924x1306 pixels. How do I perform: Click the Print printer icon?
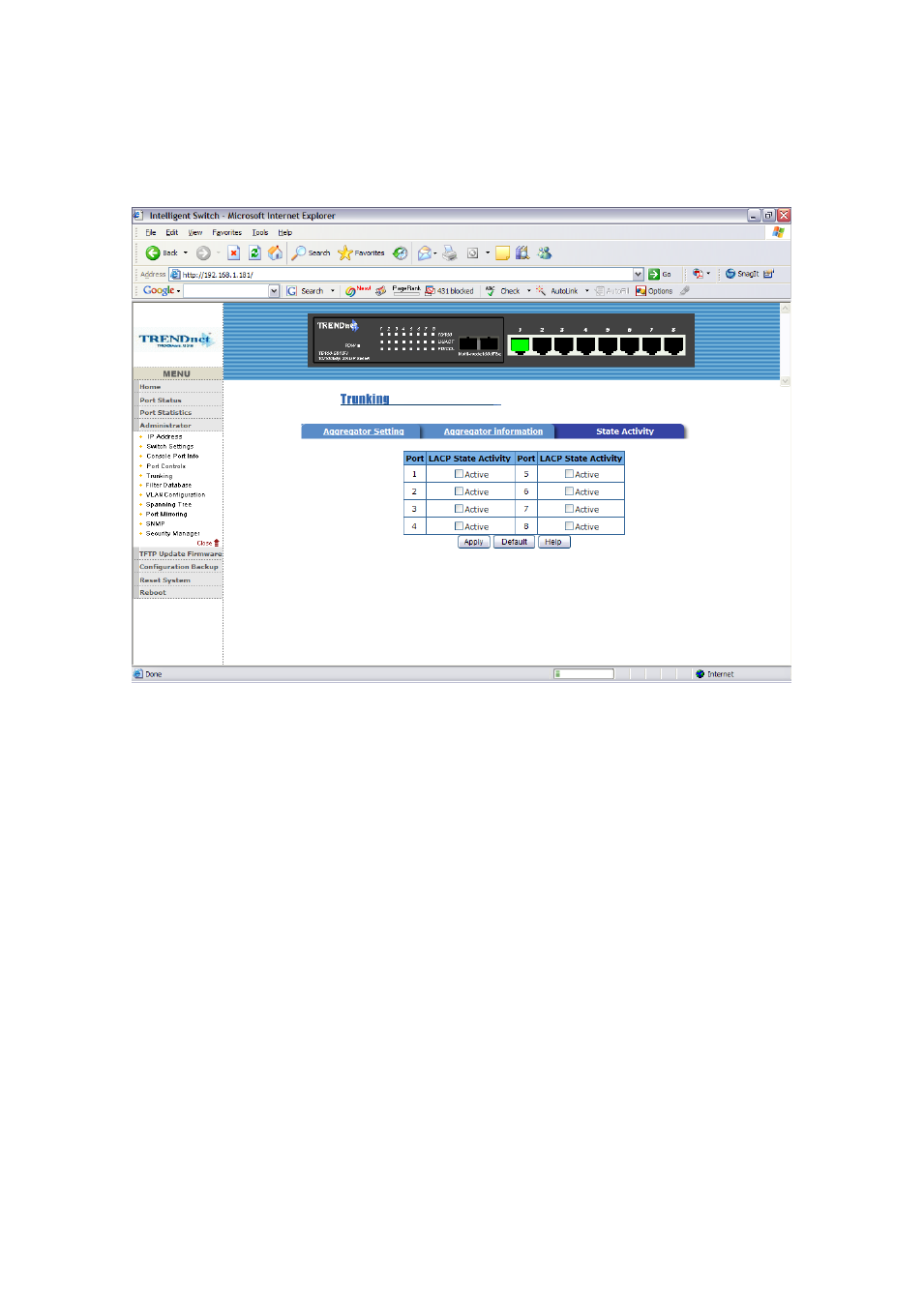pyautogui.click(x=450, y=252)
